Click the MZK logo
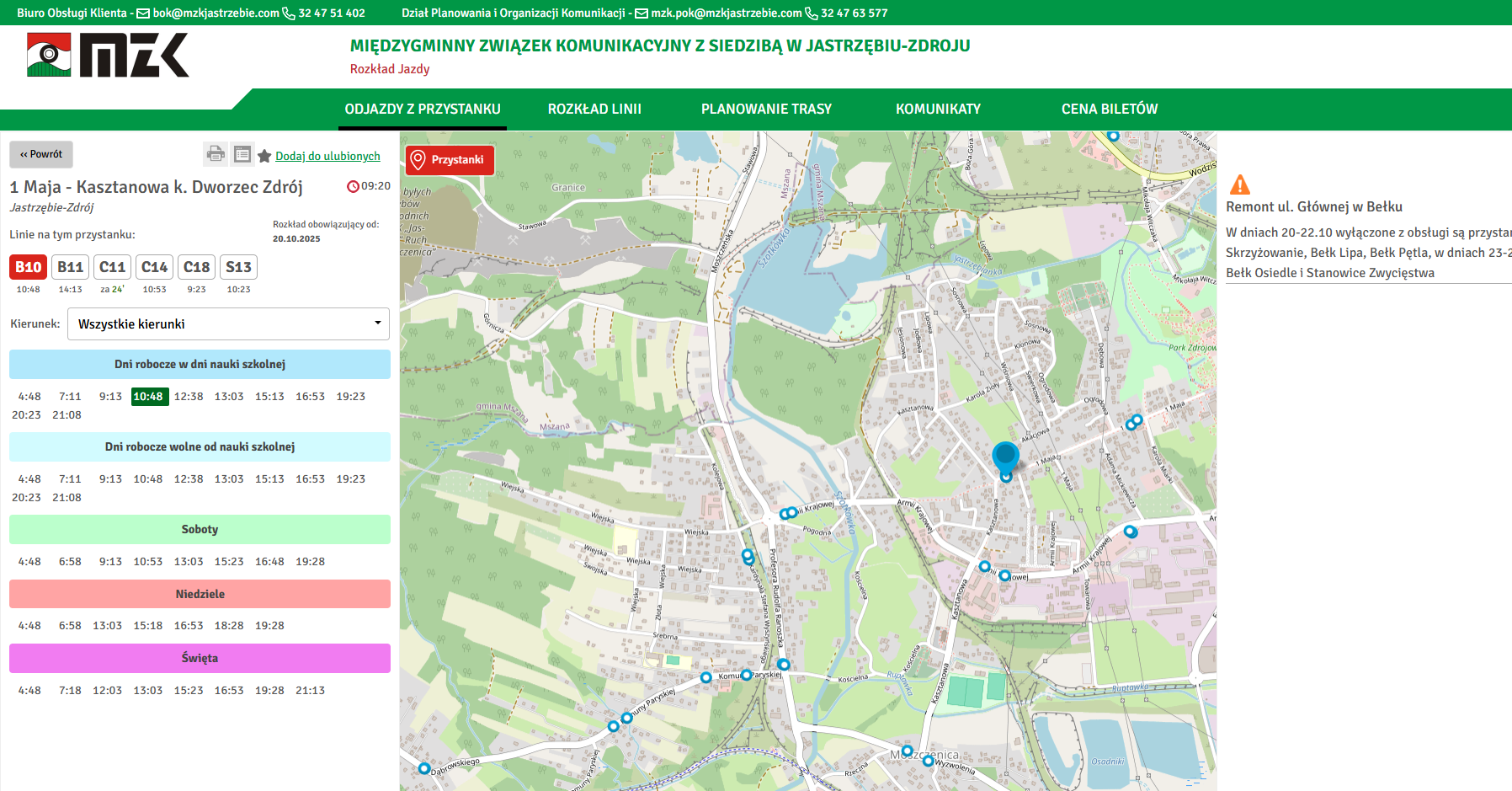Viewport: 1512px width, 791px height. pyautogui.click(x=108, y=56)
